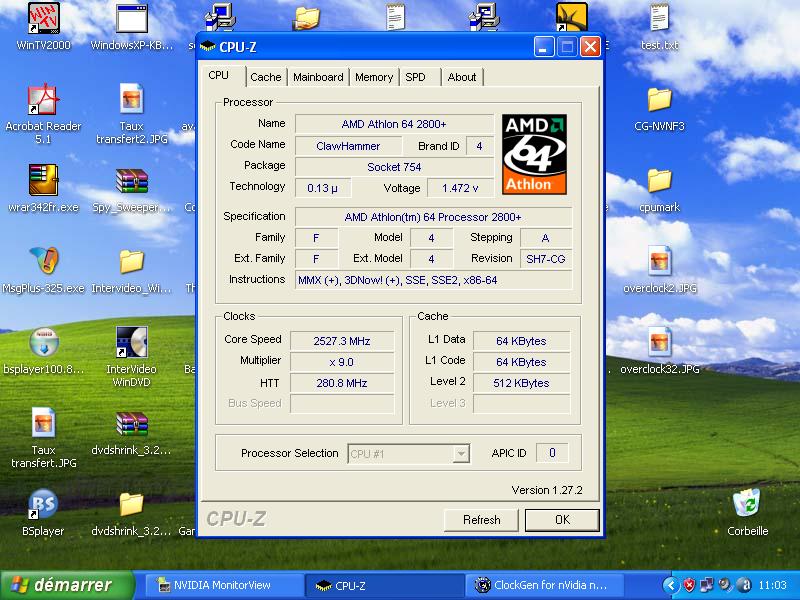Switch to the About tab
800x600 pixels.
tap(462, 77)
